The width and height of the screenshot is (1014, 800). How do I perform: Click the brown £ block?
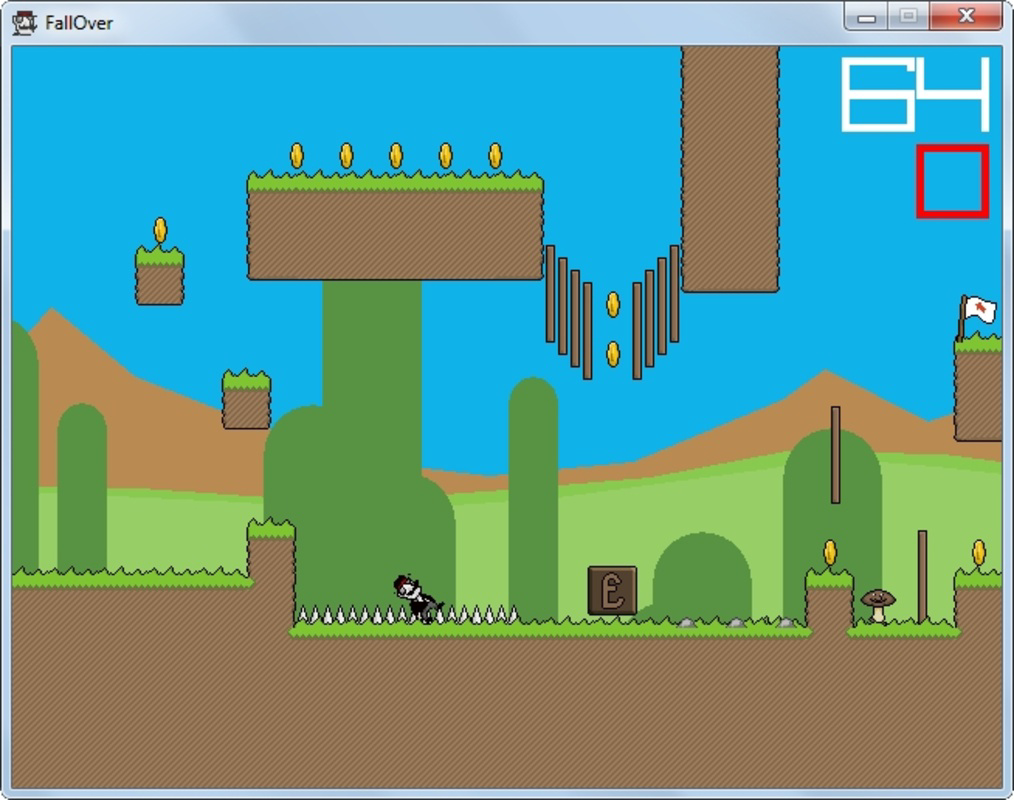(612, 590)
